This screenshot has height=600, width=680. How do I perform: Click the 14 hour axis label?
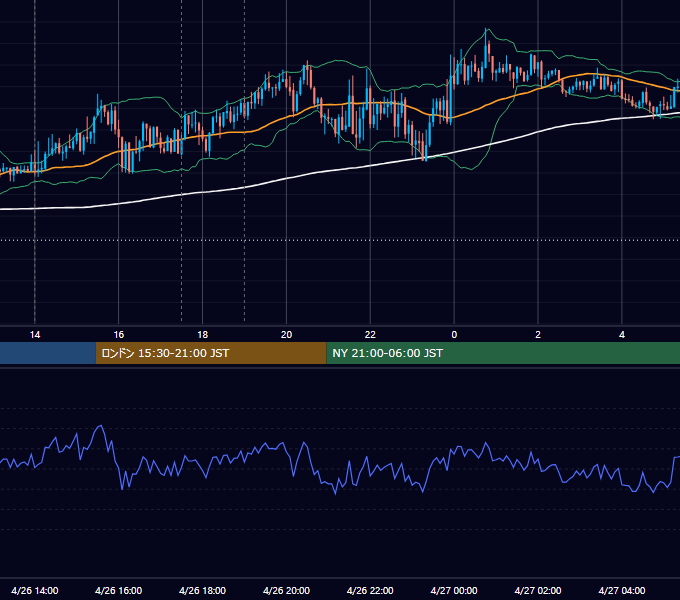click(x=35, y=335)
